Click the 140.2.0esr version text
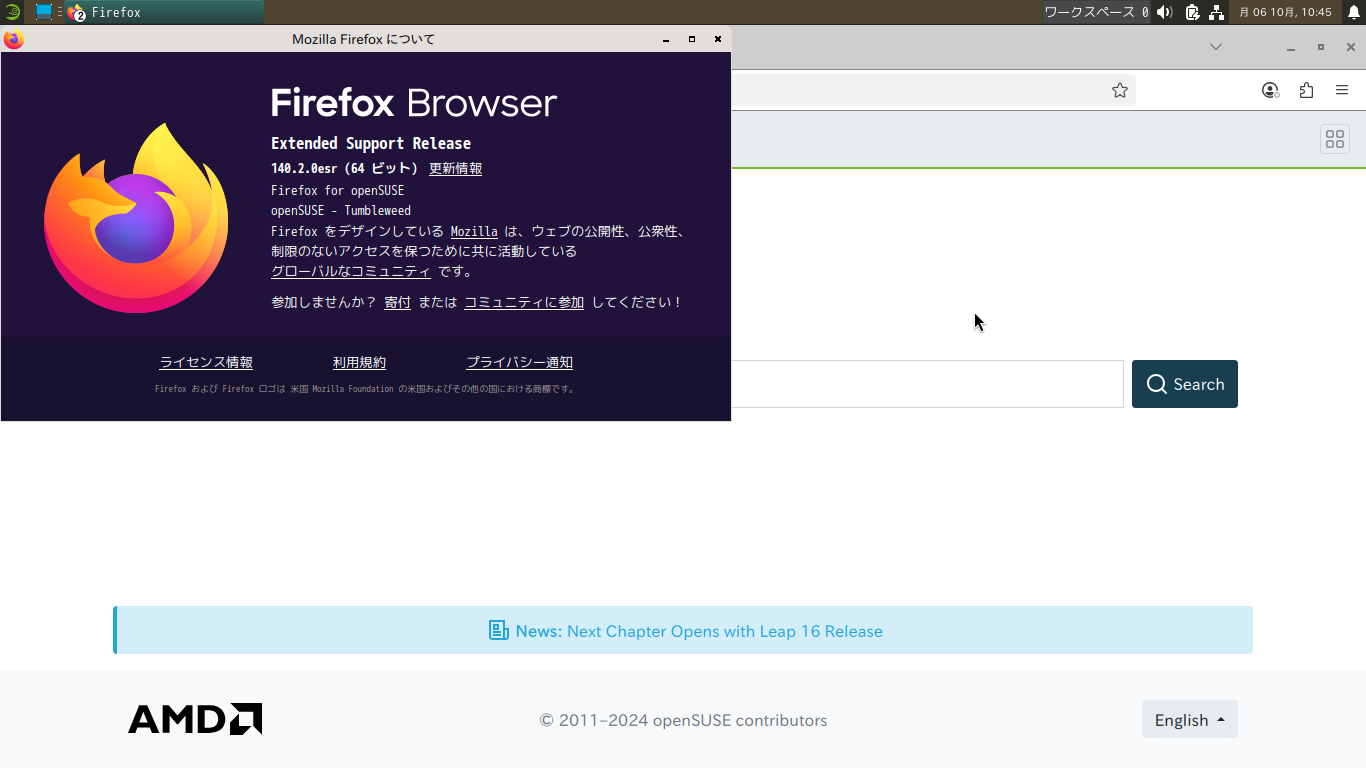This screenshot has width=1366, height=768. click(344, 168)
